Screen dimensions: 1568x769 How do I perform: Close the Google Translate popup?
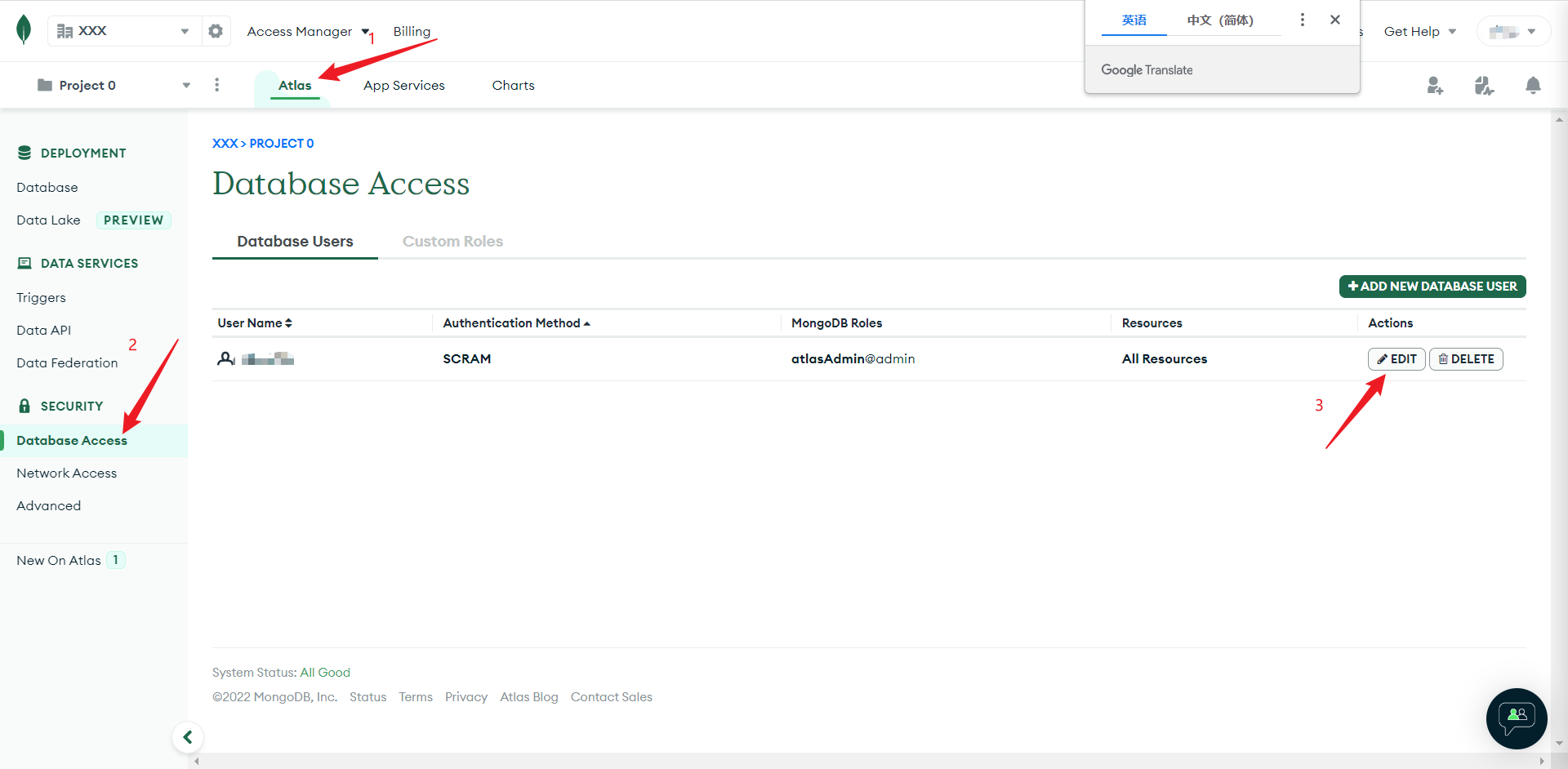point(1335,20)
